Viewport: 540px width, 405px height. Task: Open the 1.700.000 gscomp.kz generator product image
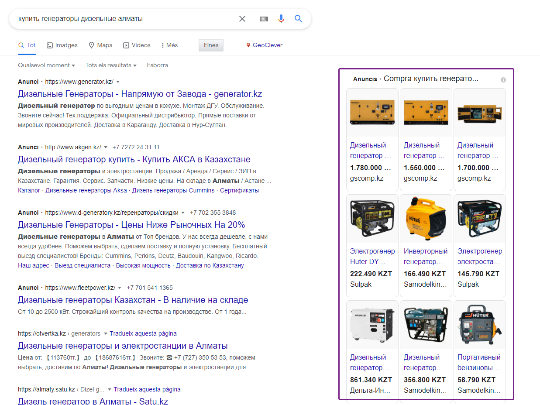(479, 112)
